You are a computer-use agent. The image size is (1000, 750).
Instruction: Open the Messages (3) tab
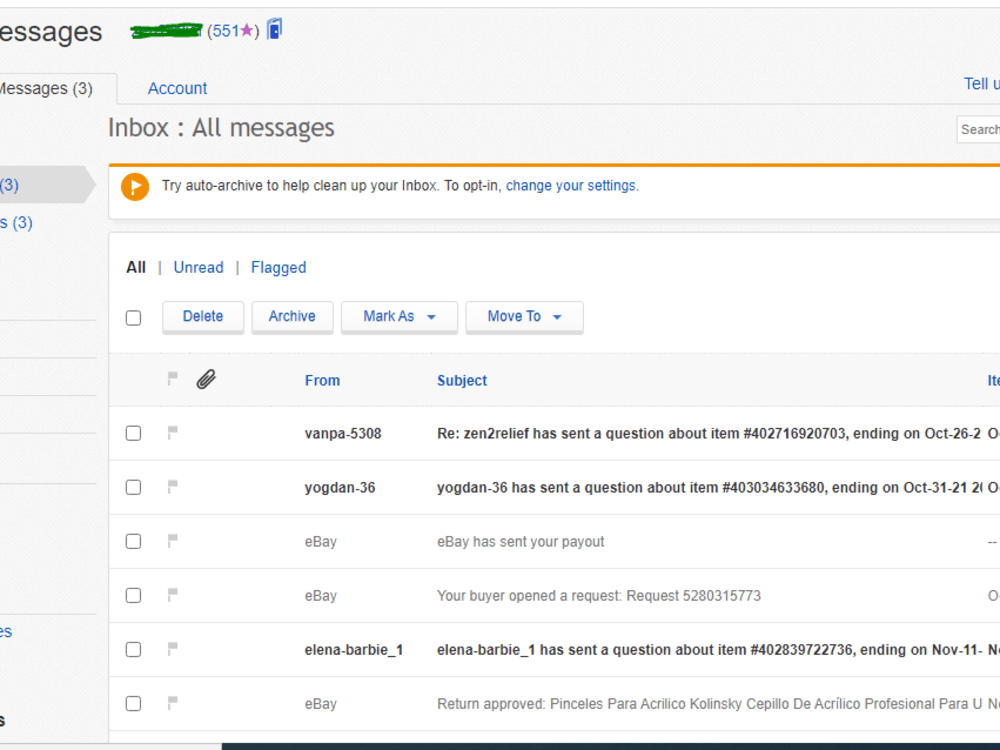(x=46, y=89)
